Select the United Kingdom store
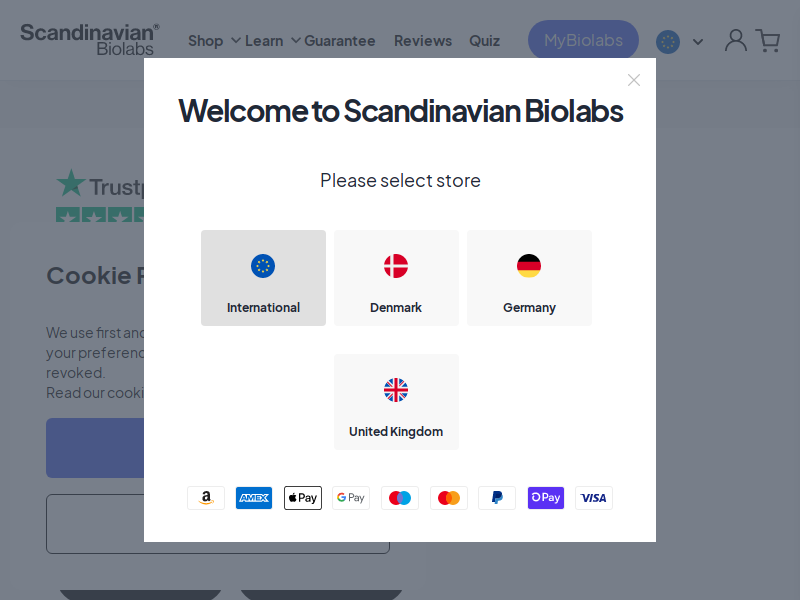Image resolution: width=800 pixels, height=600 pixels. pos(396,402)
